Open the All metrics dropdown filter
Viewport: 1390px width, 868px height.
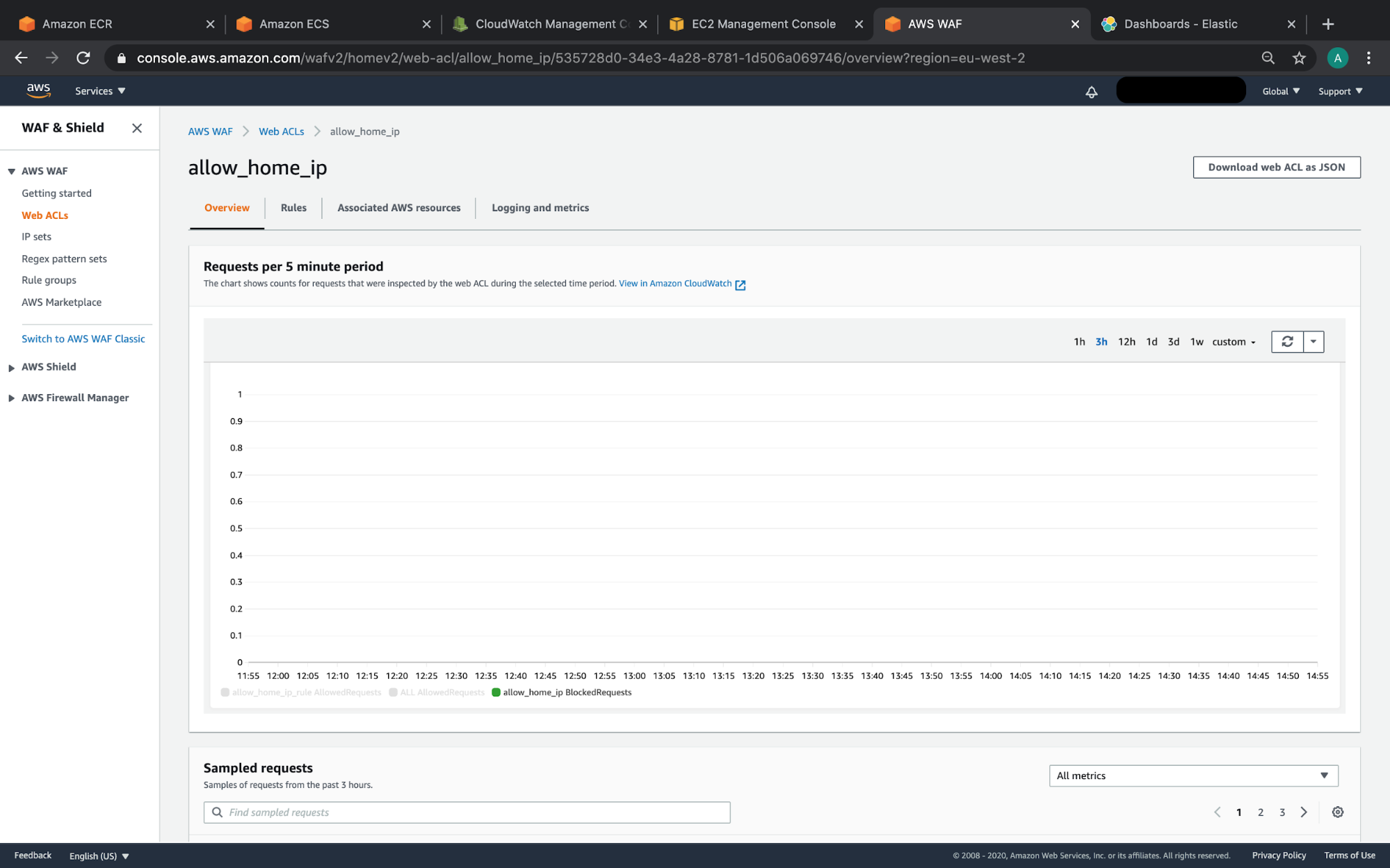[x=1193, y=775]
